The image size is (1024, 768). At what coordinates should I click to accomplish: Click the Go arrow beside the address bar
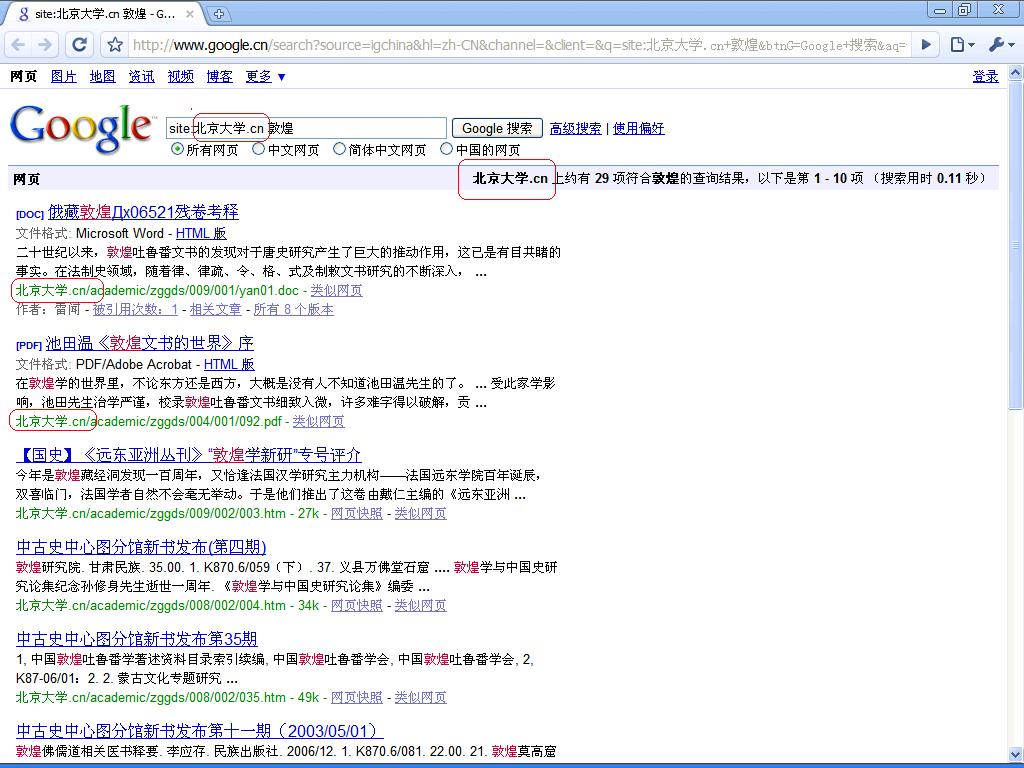926,44
